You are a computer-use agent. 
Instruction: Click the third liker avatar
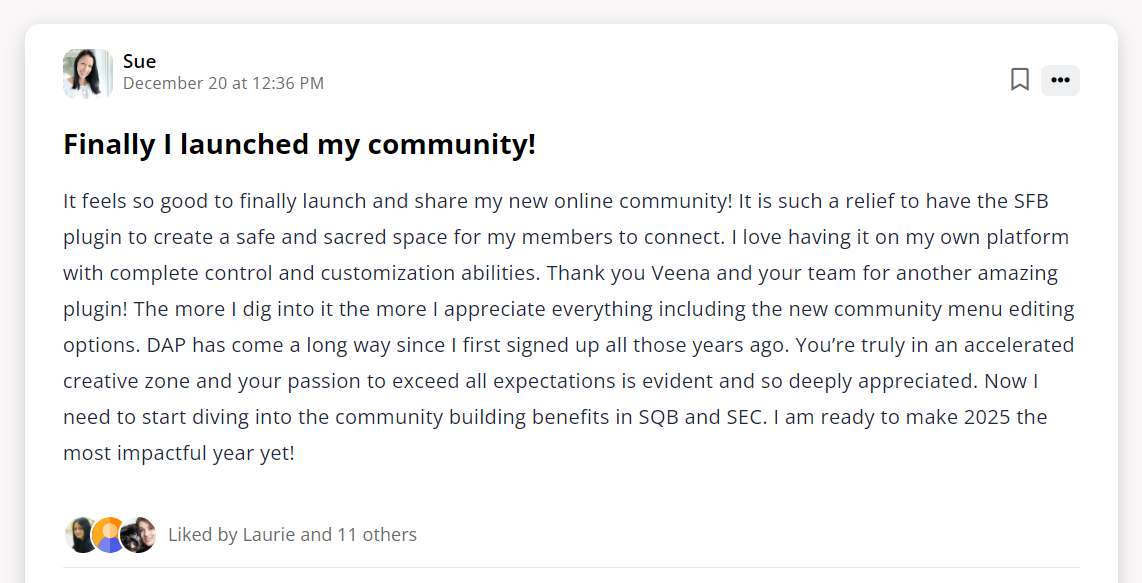(x=139, y=535)
